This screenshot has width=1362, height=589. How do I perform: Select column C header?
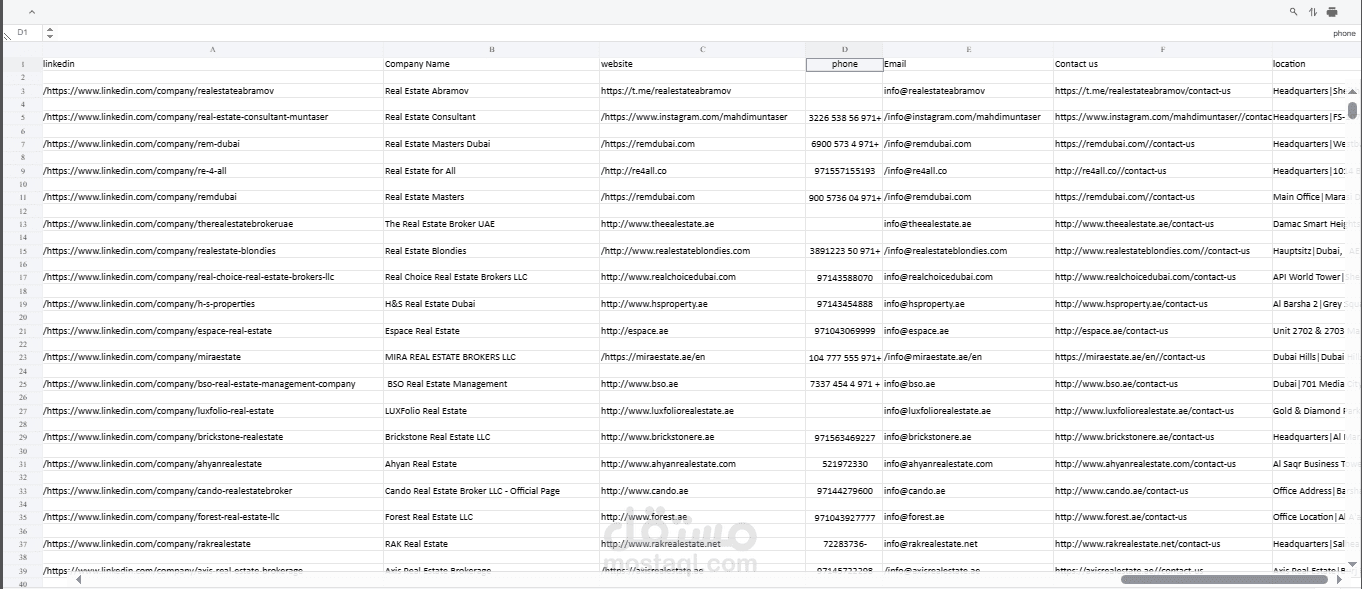tap(703, 49)
